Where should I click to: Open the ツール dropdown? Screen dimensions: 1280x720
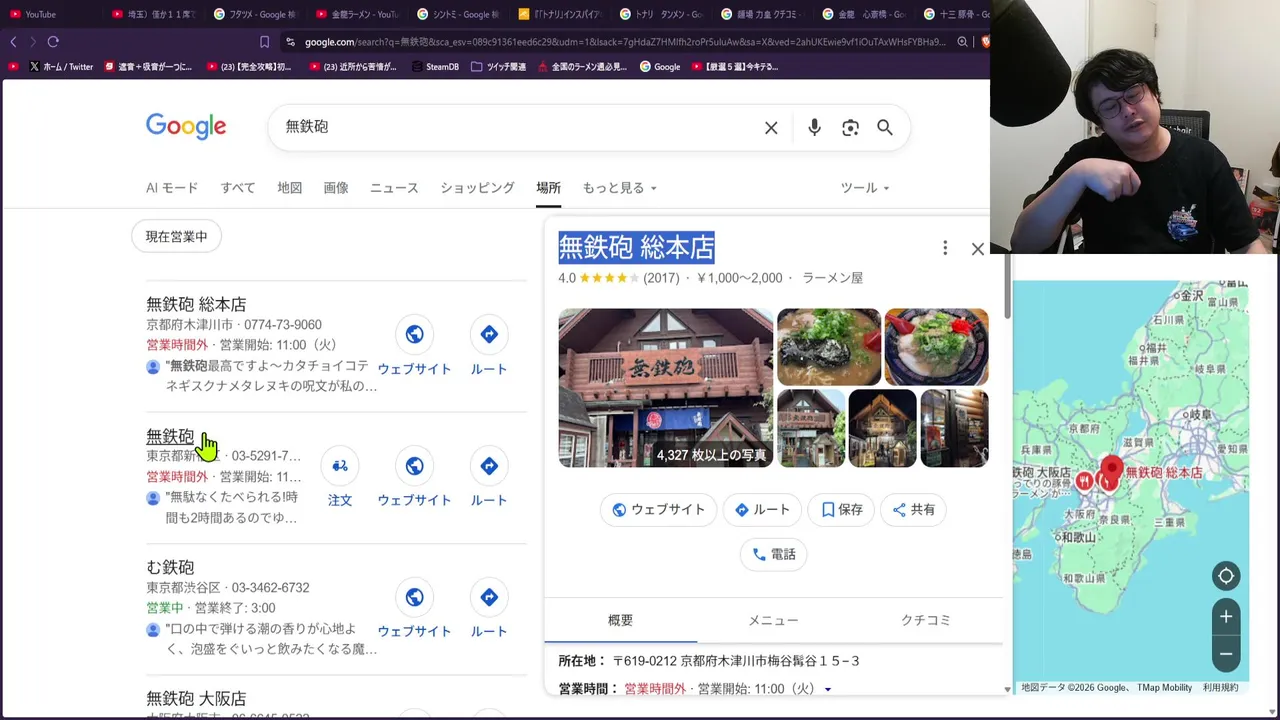point(865,188)
